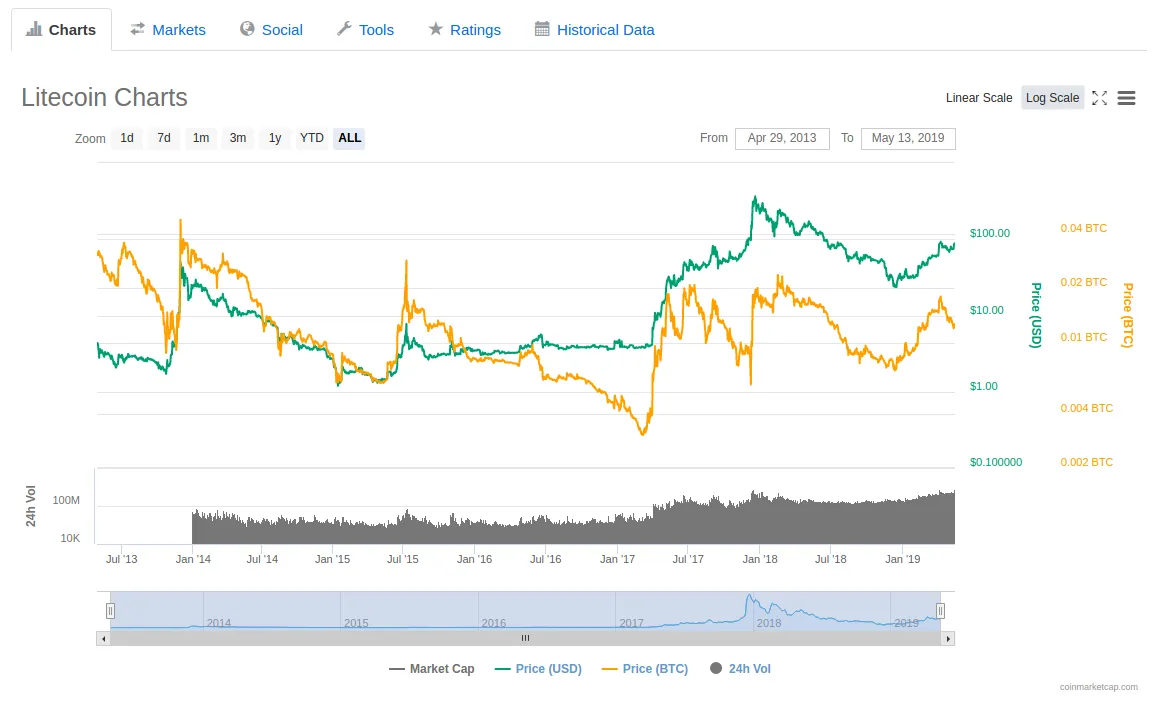Screen dimensions: 1164x710
Task: Go to the Tools tab
Action: (x=365, y=30)
